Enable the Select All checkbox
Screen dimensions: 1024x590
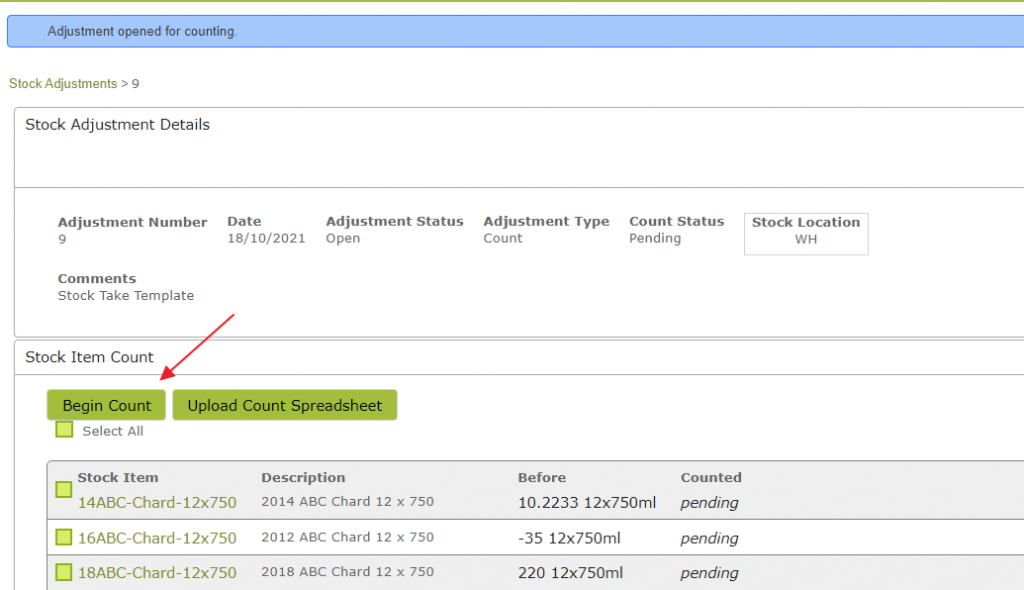[64, 429]
